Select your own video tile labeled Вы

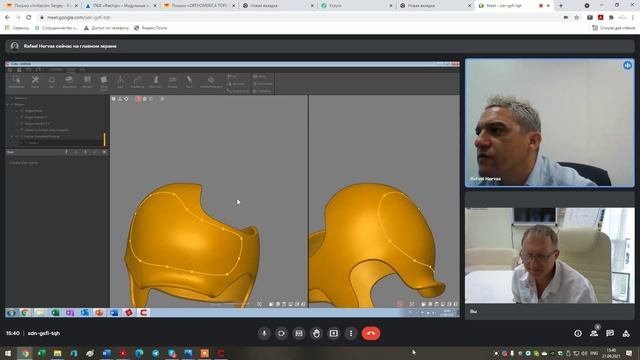coord(549,256)
